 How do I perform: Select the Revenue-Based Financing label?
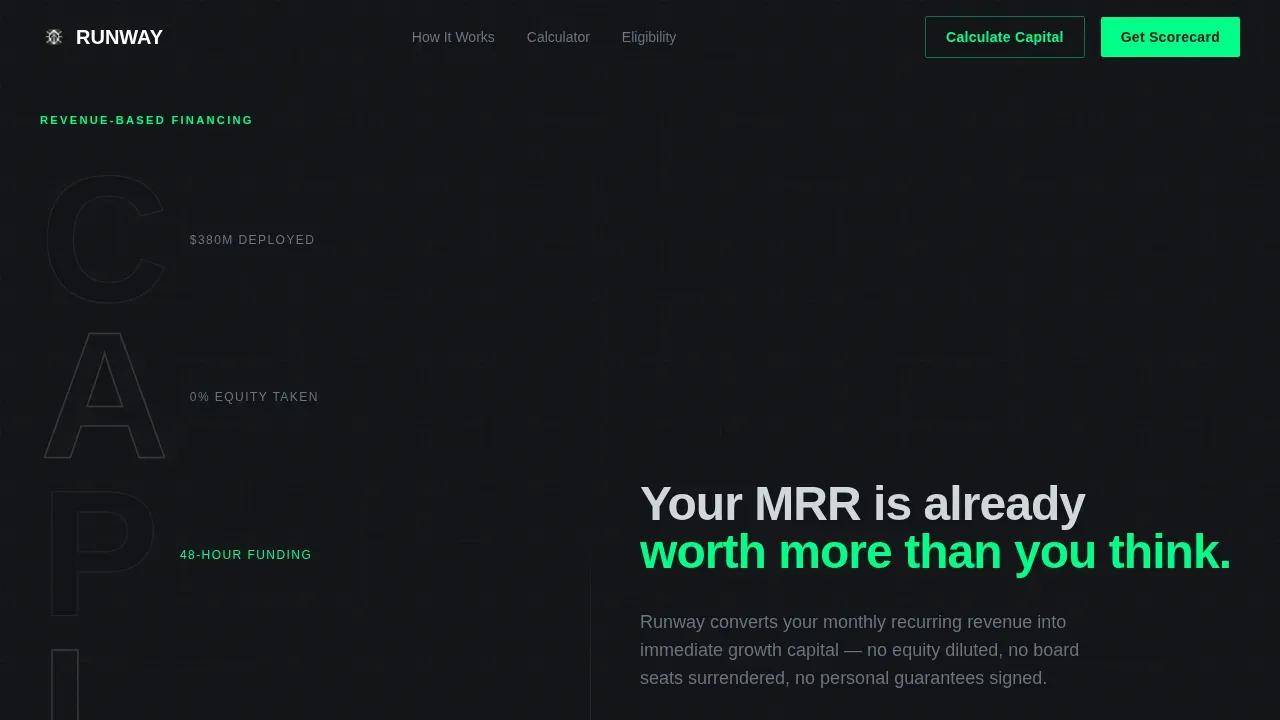pyautogui.click(x=147, y=120)
